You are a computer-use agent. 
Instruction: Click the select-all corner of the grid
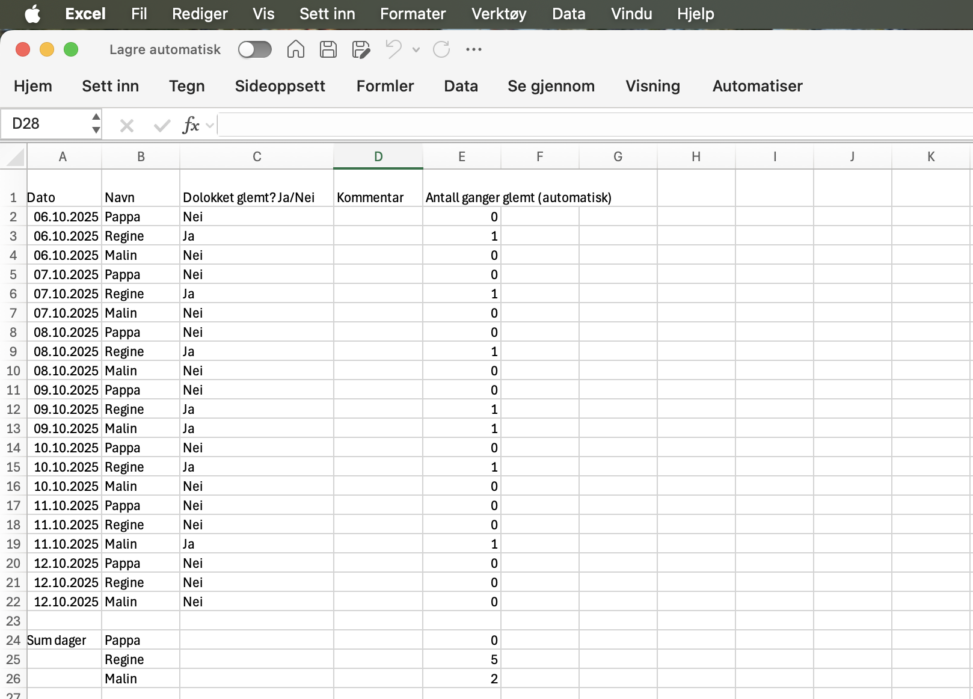13,157
